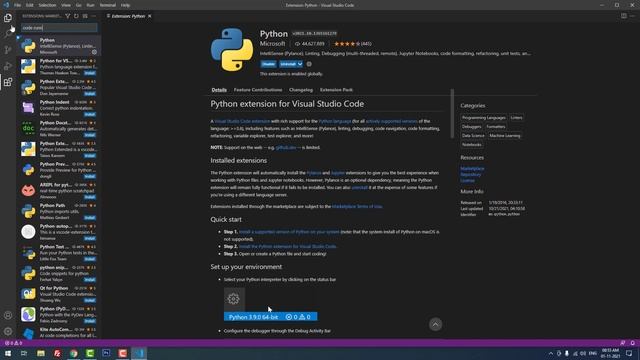Select the Python Docstring extension in list
The height and width of the screenshot is (360, 640).
(x=59, y=128)
